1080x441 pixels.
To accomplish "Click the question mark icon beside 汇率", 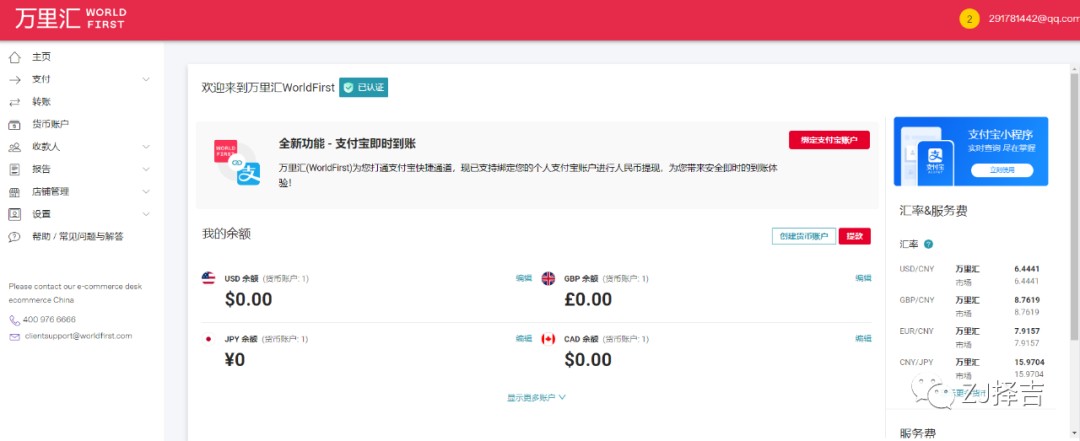I will (x=928, y=244).
